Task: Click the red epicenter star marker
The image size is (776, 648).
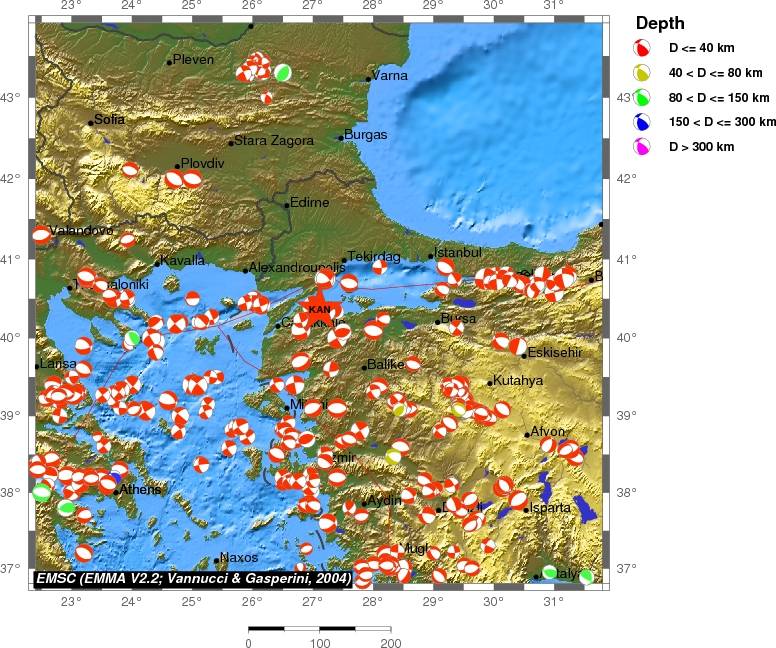Action: tap(319, 309)
